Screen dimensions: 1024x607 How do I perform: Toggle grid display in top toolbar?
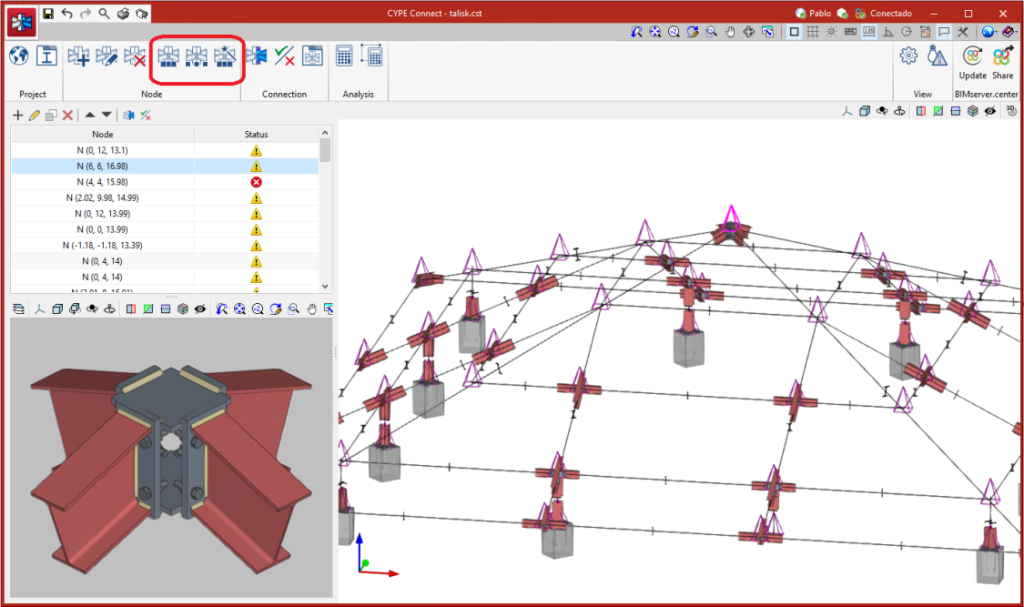click(x=812, y=32)
